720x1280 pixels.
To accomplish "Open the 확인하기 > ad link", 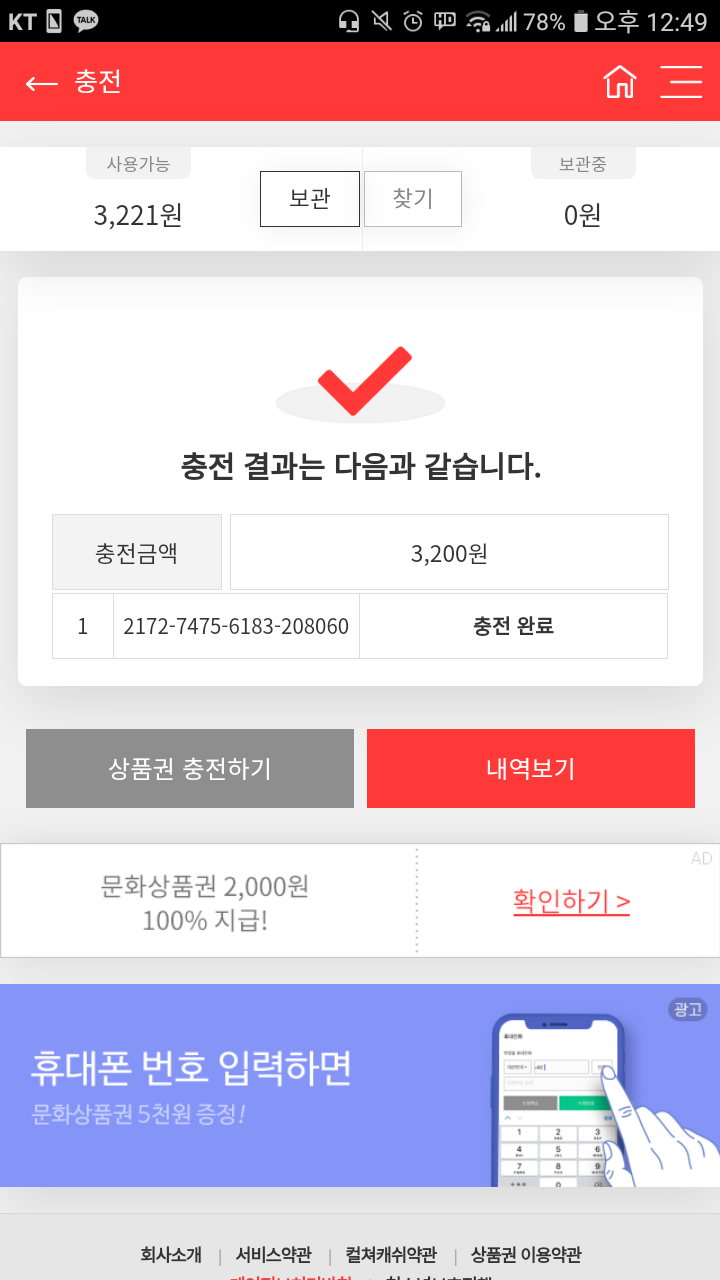I will click(x=571, y=901).
